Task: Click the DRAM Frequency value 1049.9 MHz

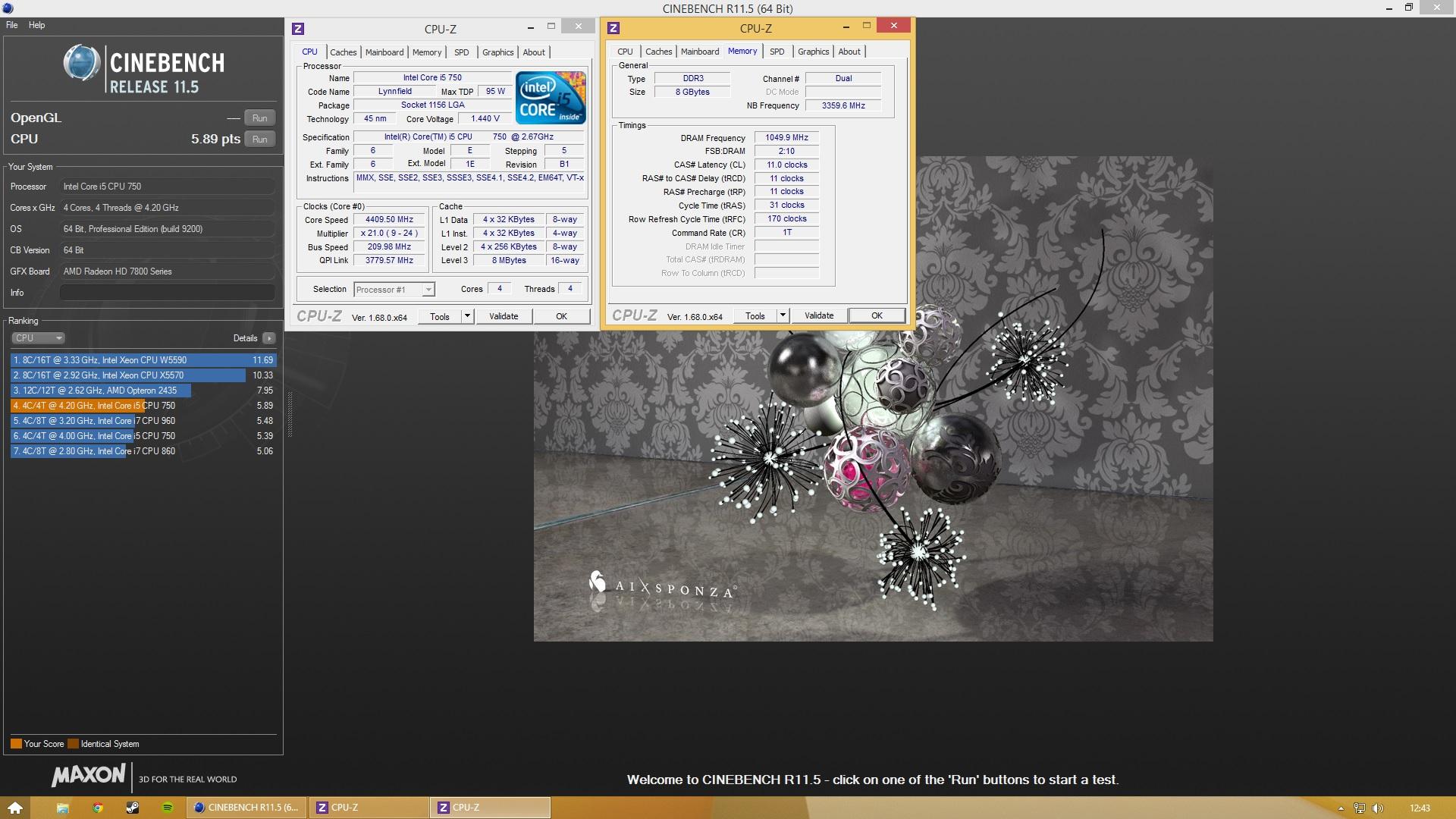Action: click(787, 138)
